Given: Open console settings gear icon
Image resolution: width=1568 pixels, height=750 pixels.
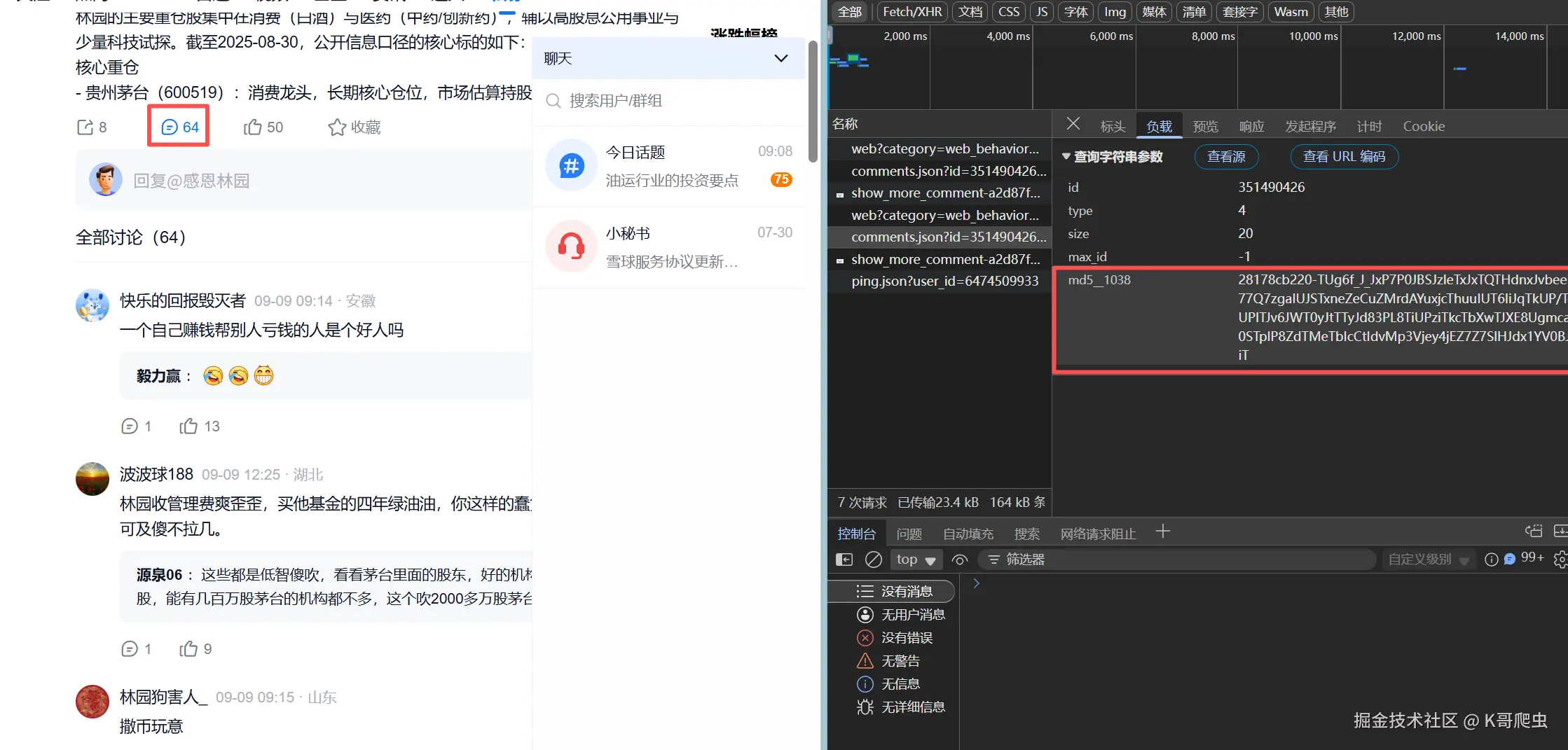Looking at the screenshot, I should point(1560,560).
